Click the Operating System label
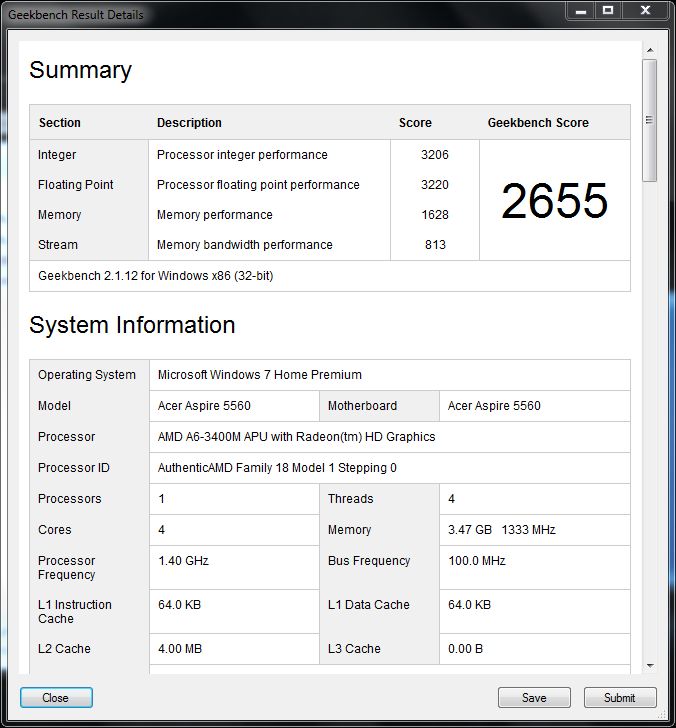Screen dimensions: 676x728 [87, 375]
